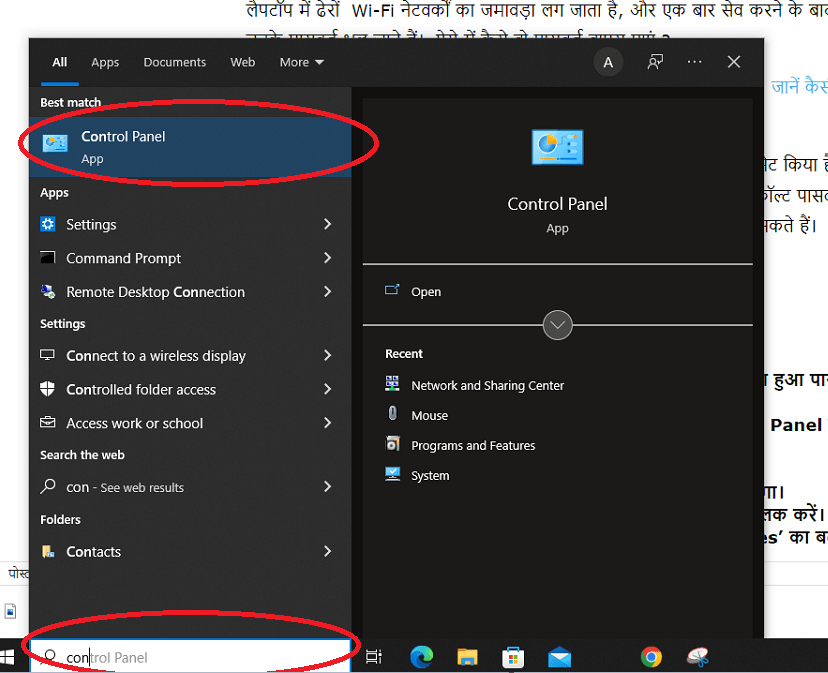Switch to the Web search tab
This screenshot has height=673, width=828.
click(243, 62)
